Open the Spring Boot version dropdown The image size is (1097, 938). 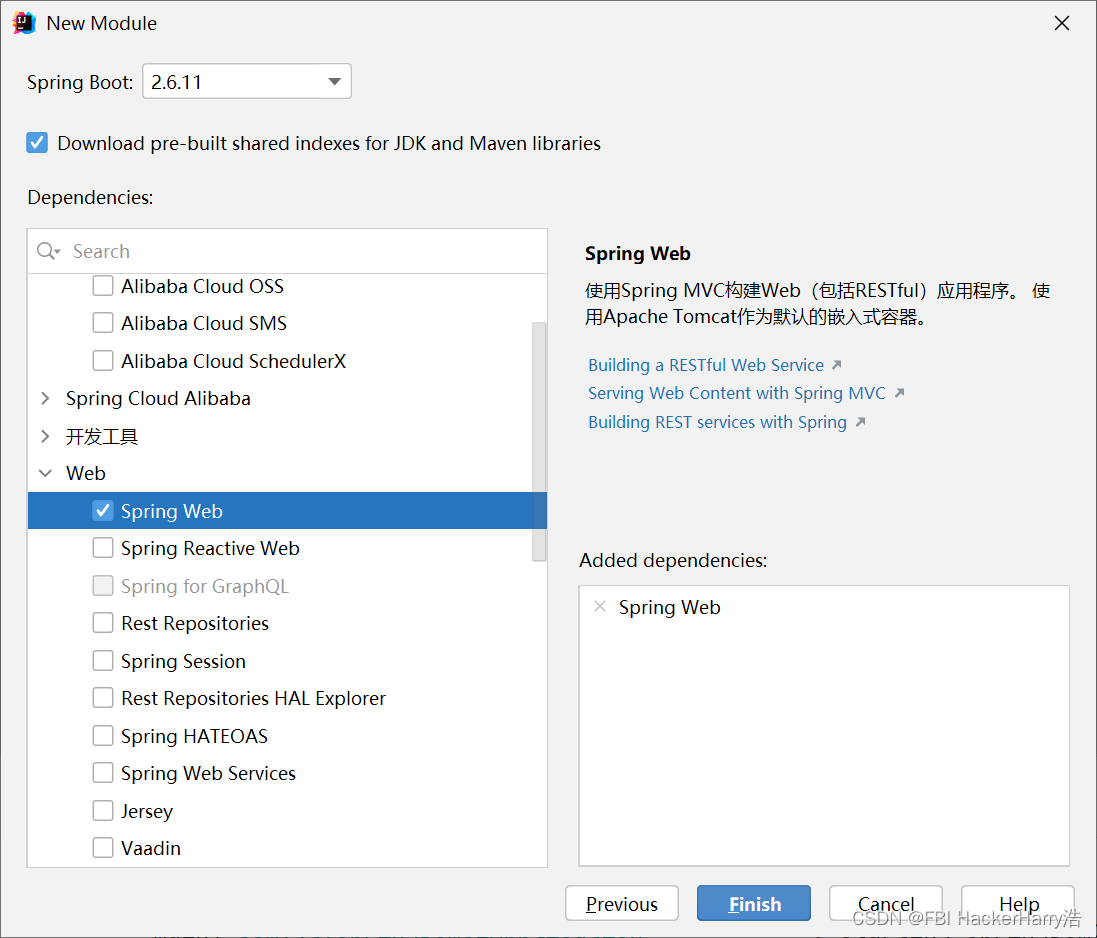pos(246,81)
